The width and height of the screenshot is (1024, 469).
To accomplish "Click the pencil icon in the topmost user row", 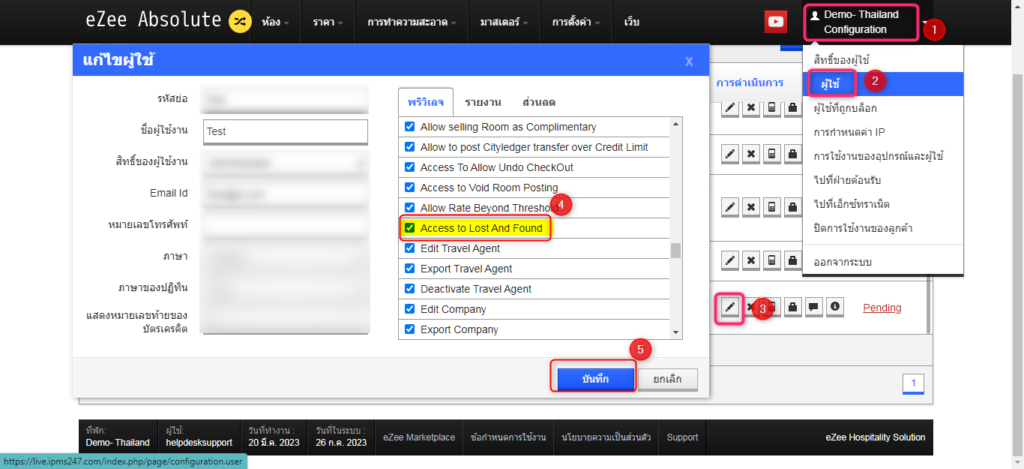I will click(731, 107).
